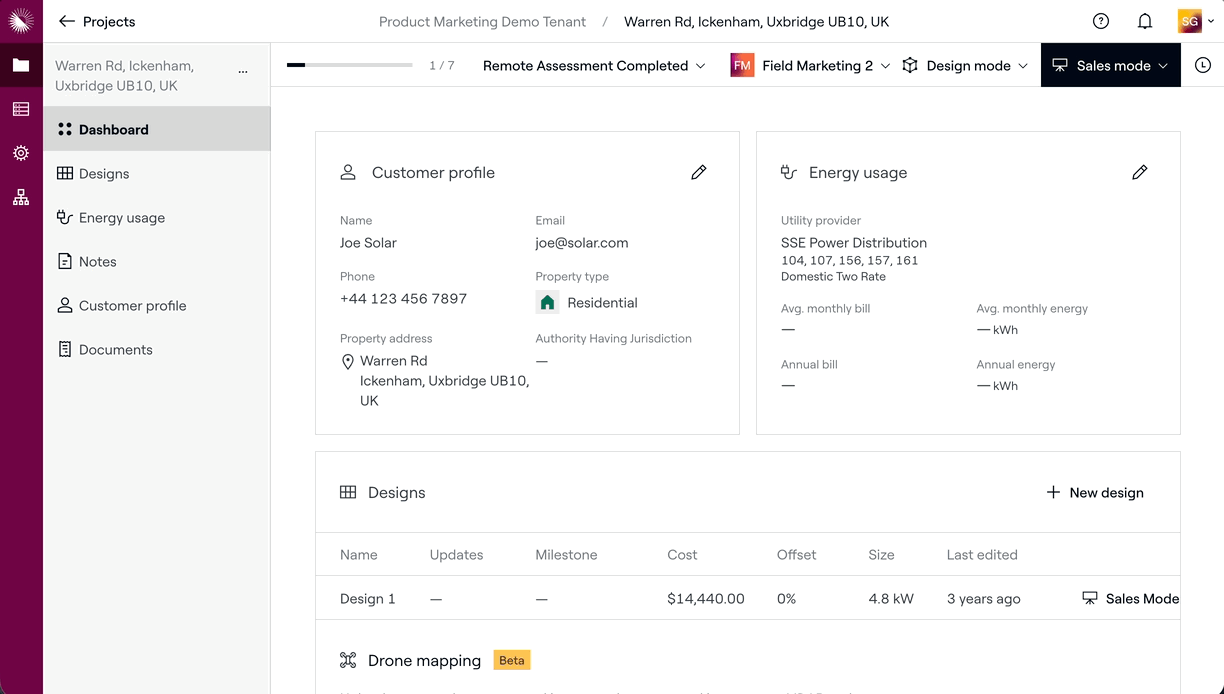Edit energy usage with pencil icon
The image size is (1224, 694).
(1139, 173)
